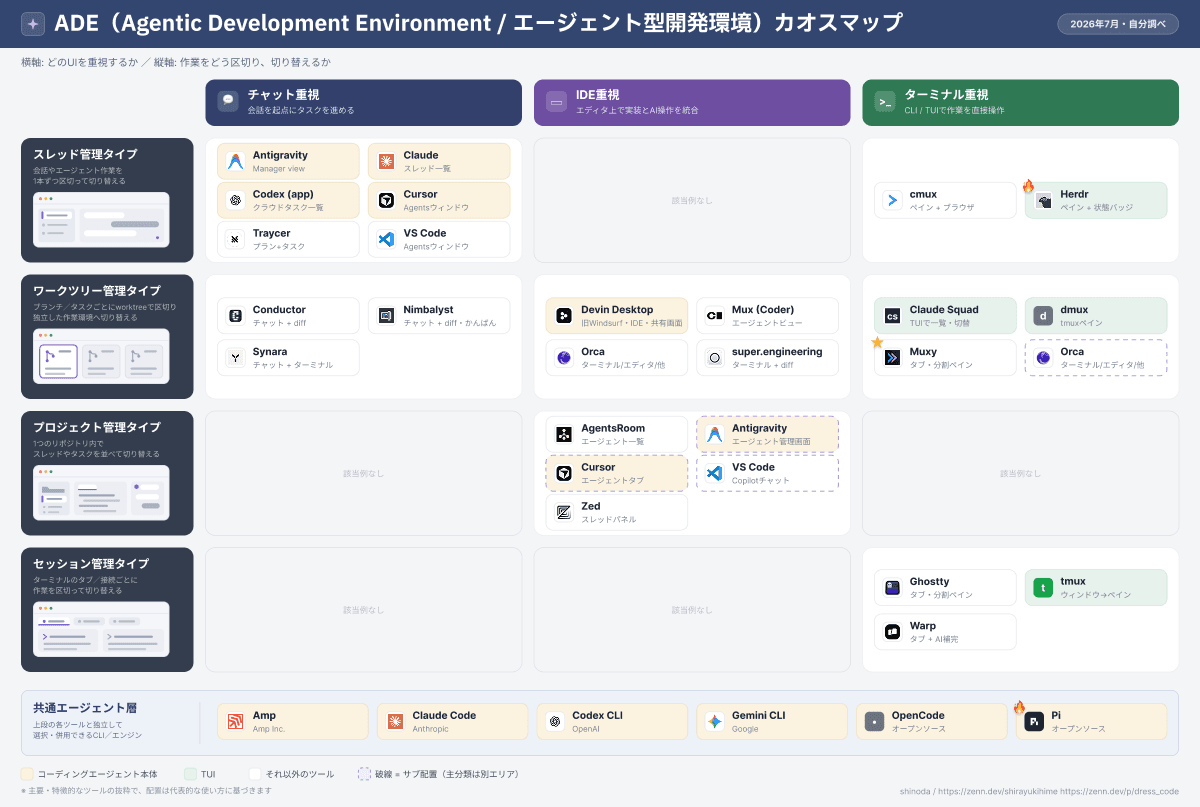Click the AgentsRoom icon
Screen dimensions: 1200x807
pos(564,434)
